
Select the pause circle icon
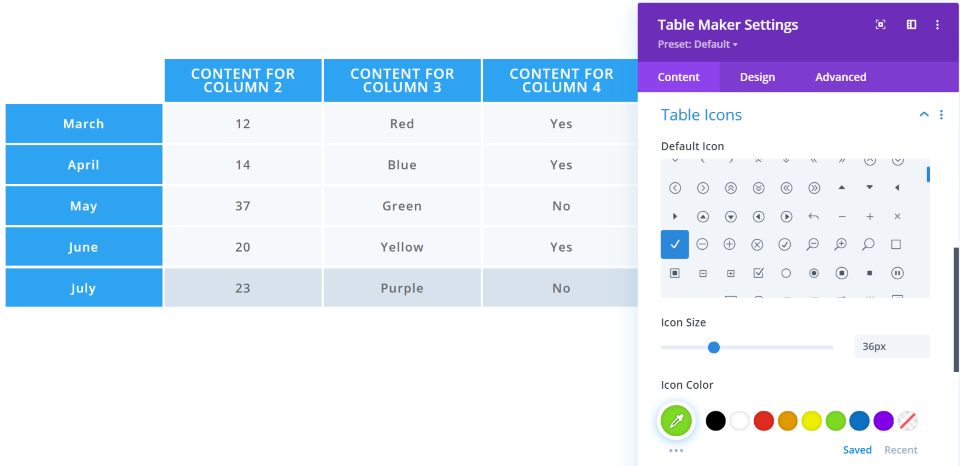897,273
